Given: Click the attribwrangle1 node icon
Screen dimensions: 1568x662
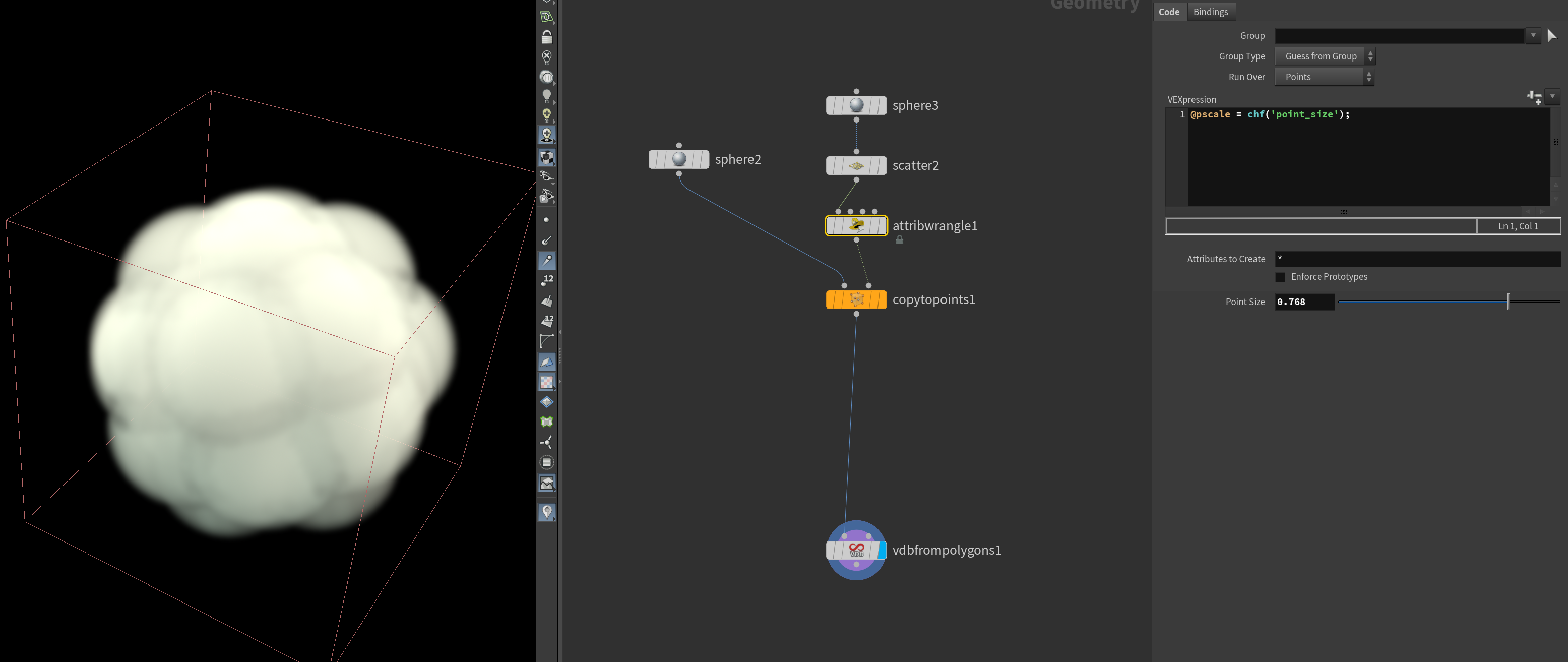Looking at the screenshot, I should click(856, 226).
